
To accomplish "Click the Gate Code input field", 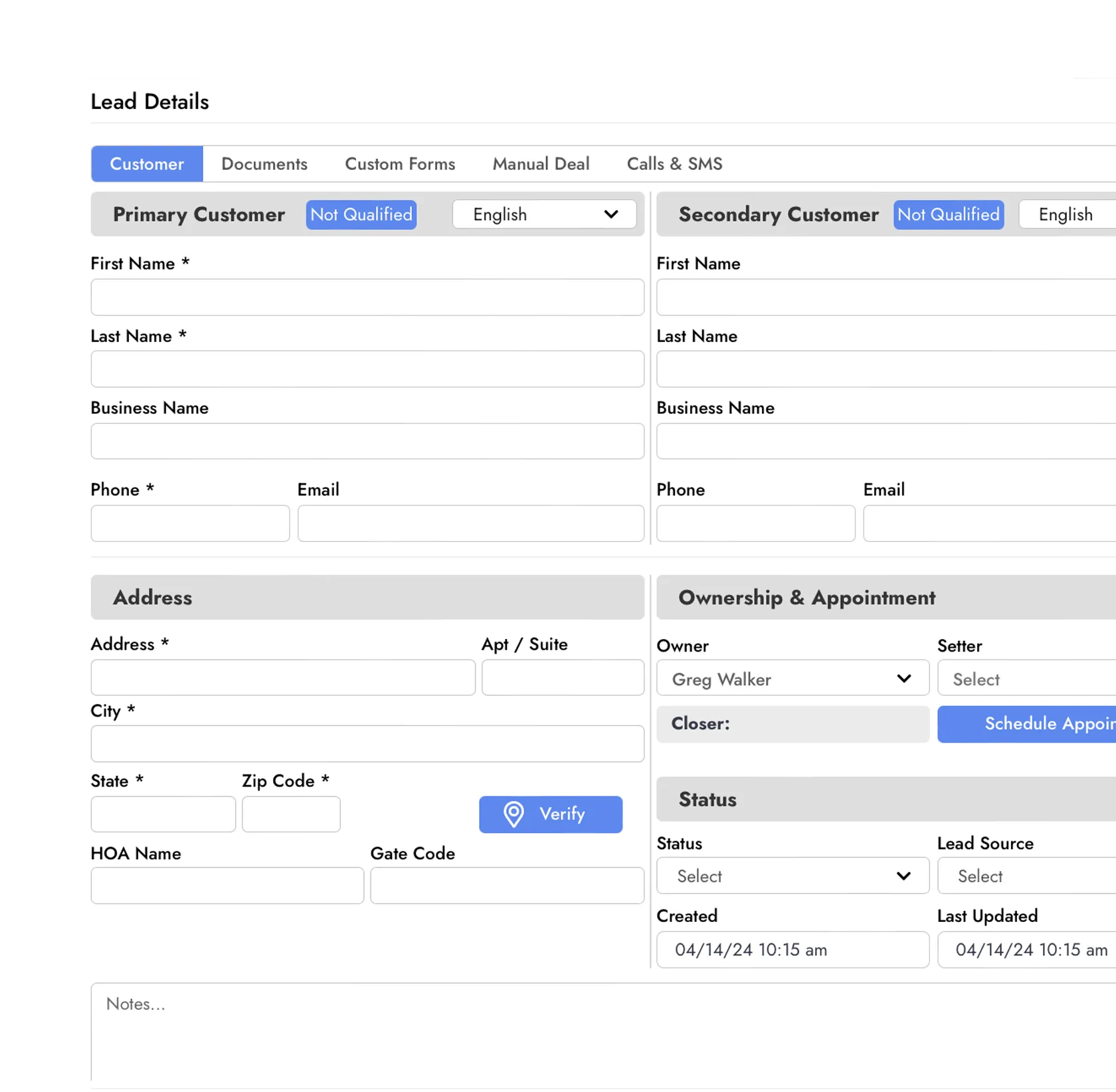I will [507, 885].
